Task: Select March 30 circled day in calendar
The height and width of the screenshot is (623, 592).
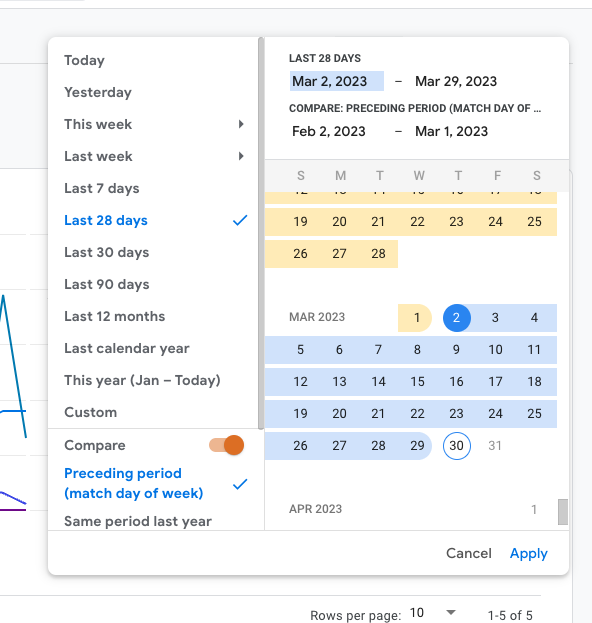Action: pos(457,446)
